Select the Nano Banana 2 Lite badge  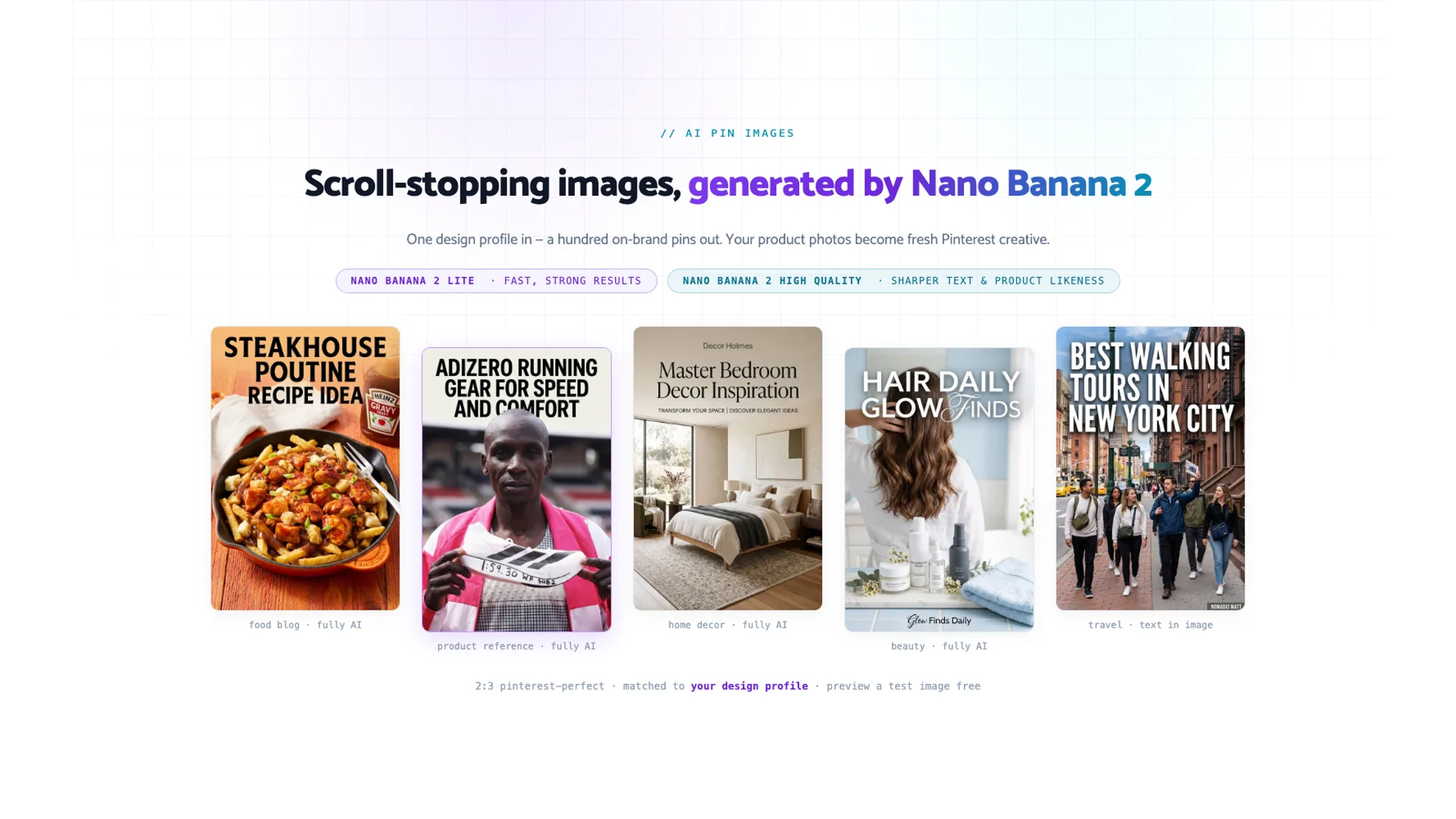click(496, 281)
